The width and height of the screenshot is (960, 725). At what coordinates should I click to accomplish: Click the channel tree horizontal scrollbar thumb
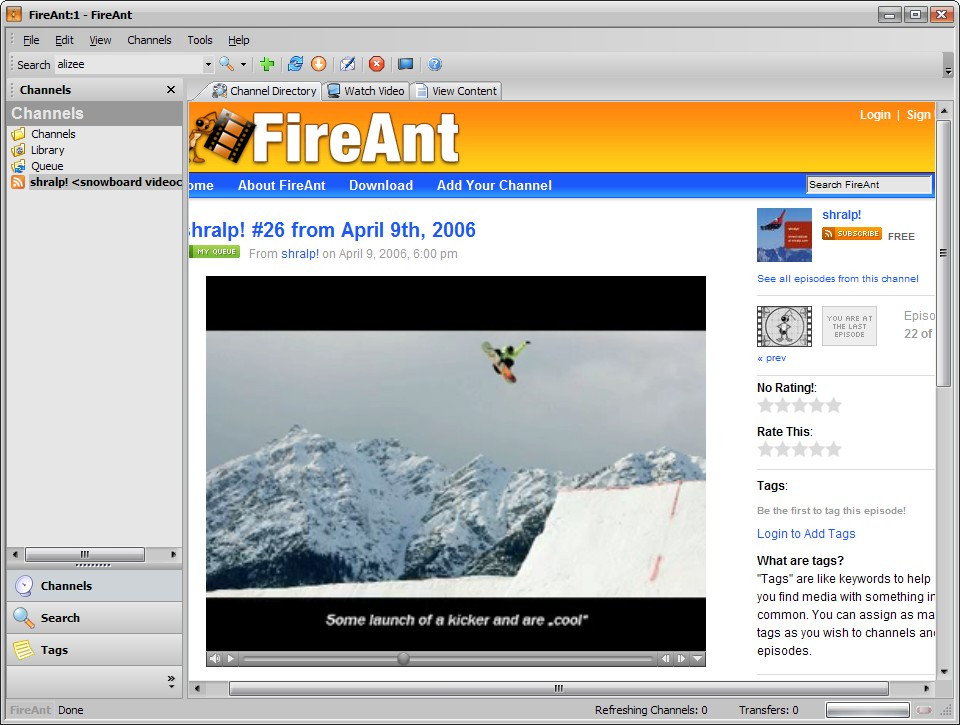click(85, 554)
